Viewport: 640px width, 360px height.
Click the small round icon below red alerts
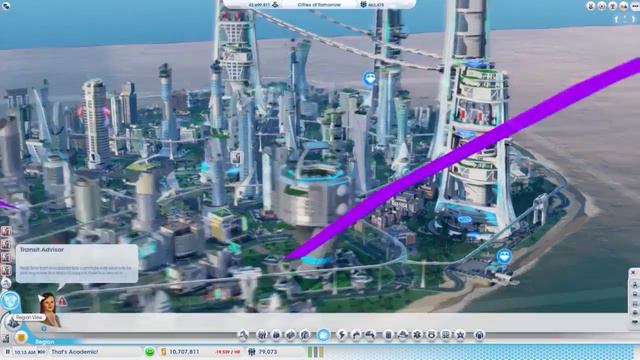[6, 282]
